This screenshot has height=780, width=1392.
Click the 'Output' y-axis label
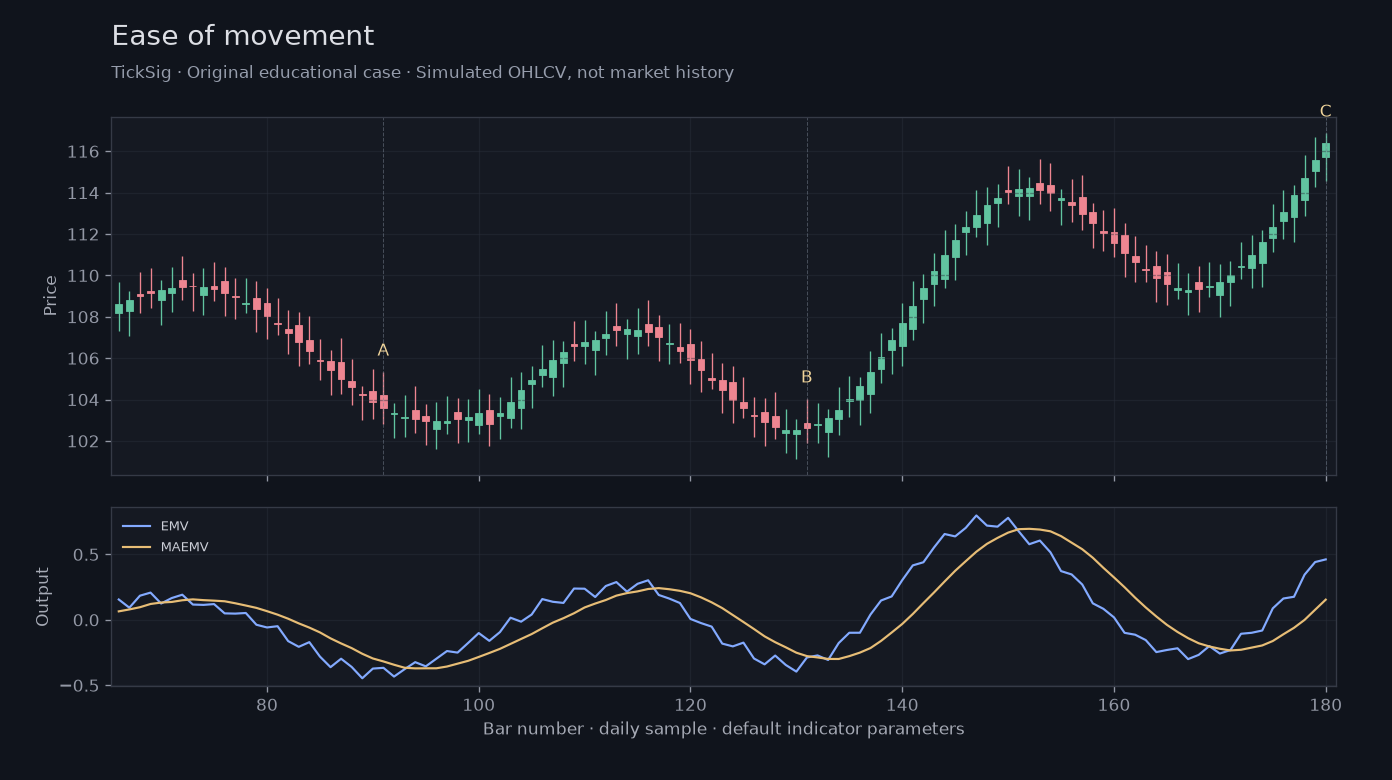[x=43, y=597]
